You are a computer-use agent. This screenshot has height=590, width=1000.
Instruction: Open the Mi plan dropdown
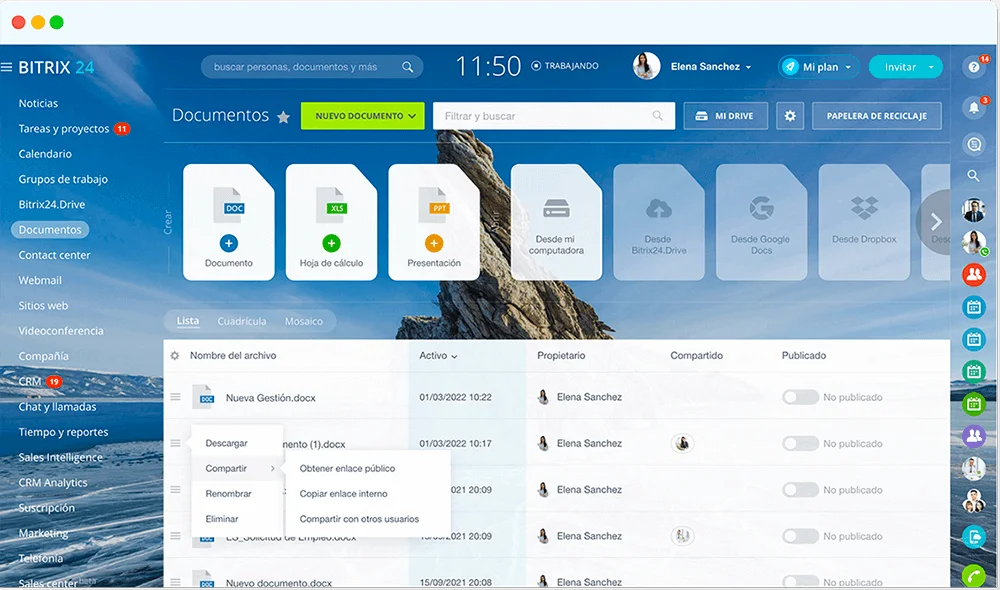[x=817, y=66]
